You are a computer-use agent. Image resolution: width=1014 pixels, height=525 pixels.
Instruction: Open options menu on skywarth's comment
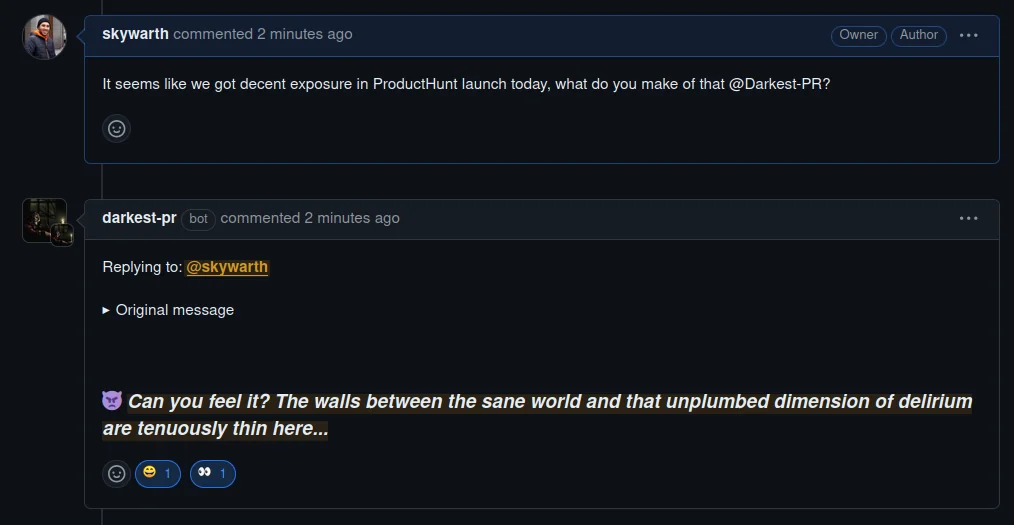pos(968,35)
